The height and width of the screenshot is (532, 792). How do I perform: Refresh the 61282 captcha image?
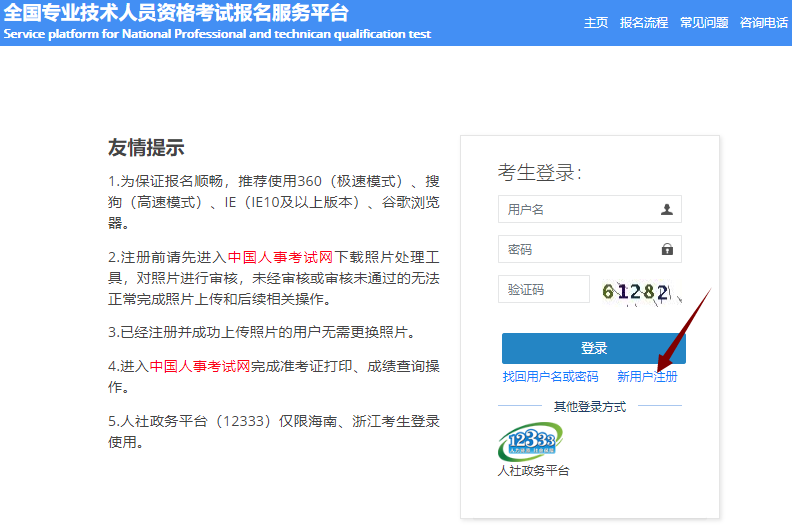(x=640, y=291)
